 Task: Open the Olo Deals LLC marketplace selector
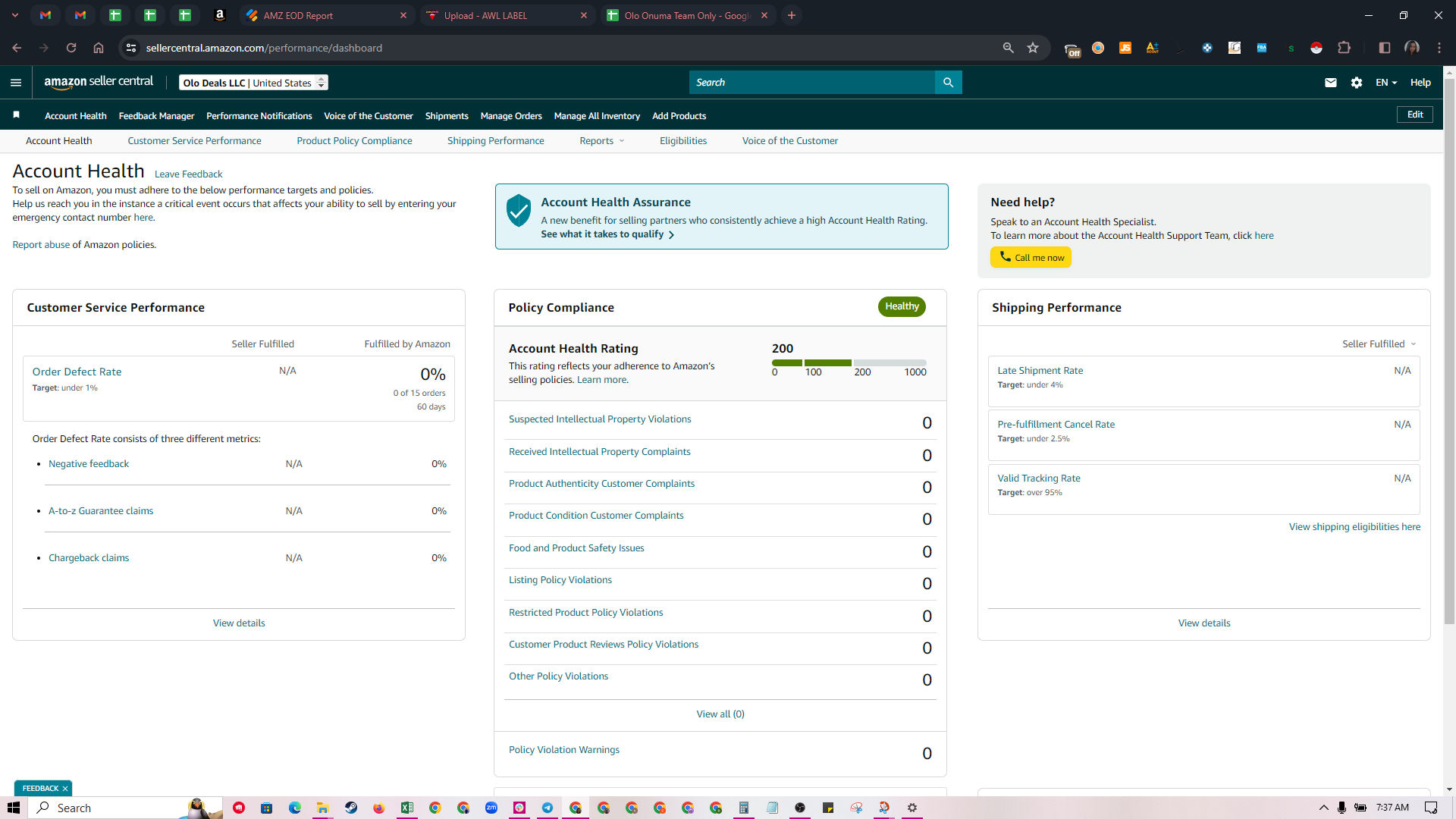pos(253,83)
